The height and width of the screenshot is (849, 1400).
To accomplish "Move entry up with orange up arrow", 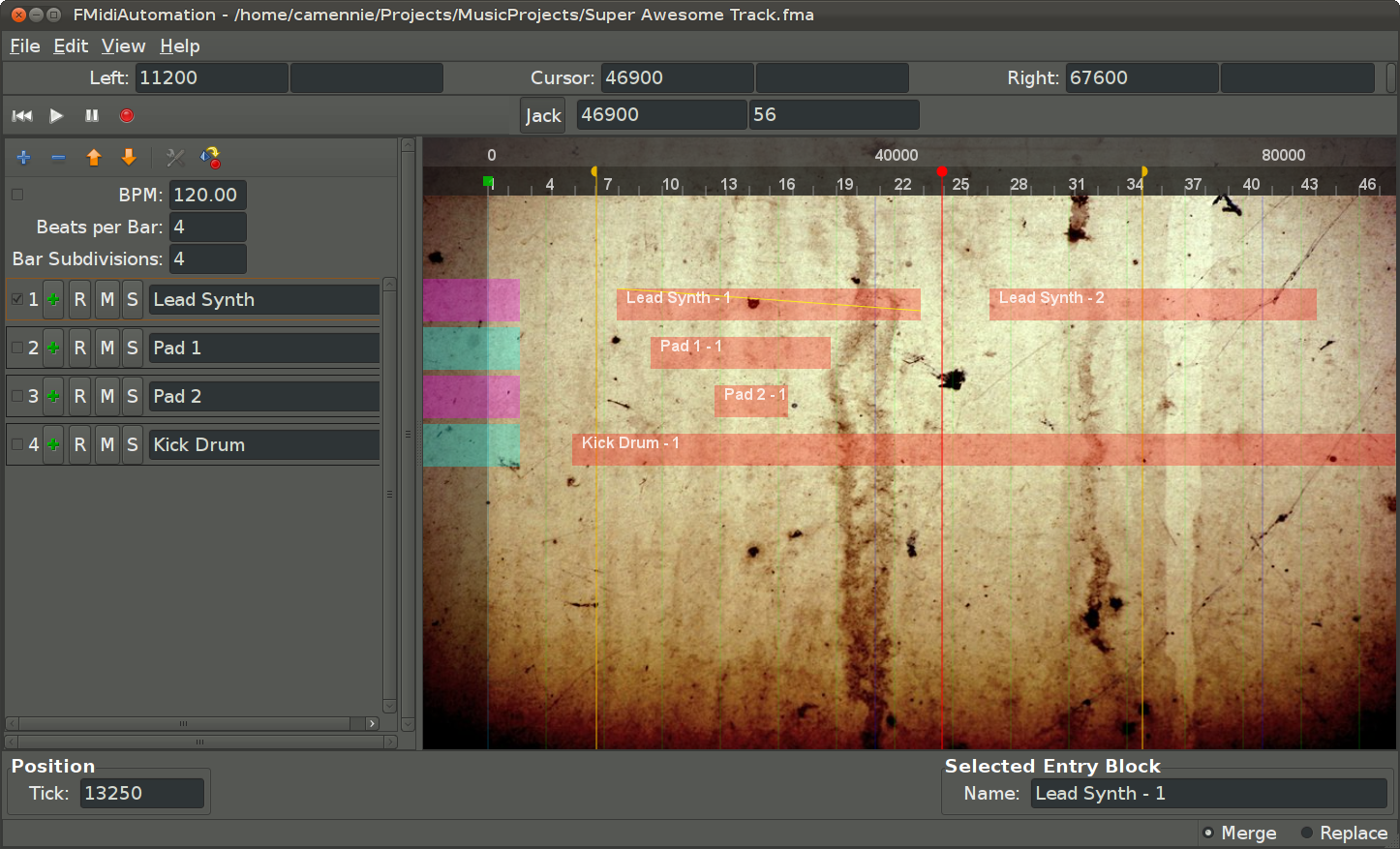I will pos(94,157).
